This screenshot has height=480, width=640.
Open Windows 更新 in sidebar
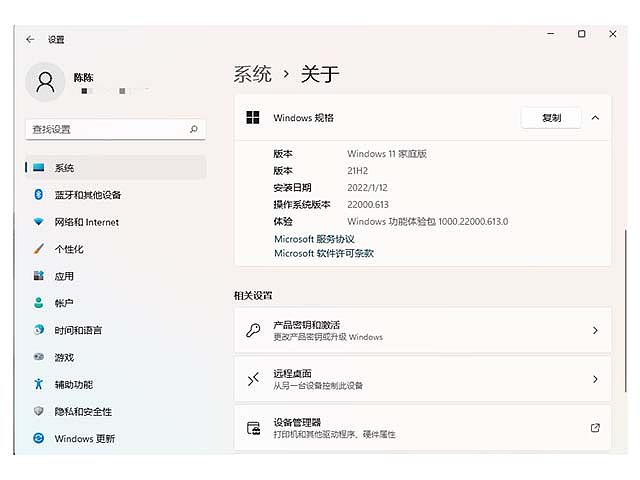tap(84, 438)
